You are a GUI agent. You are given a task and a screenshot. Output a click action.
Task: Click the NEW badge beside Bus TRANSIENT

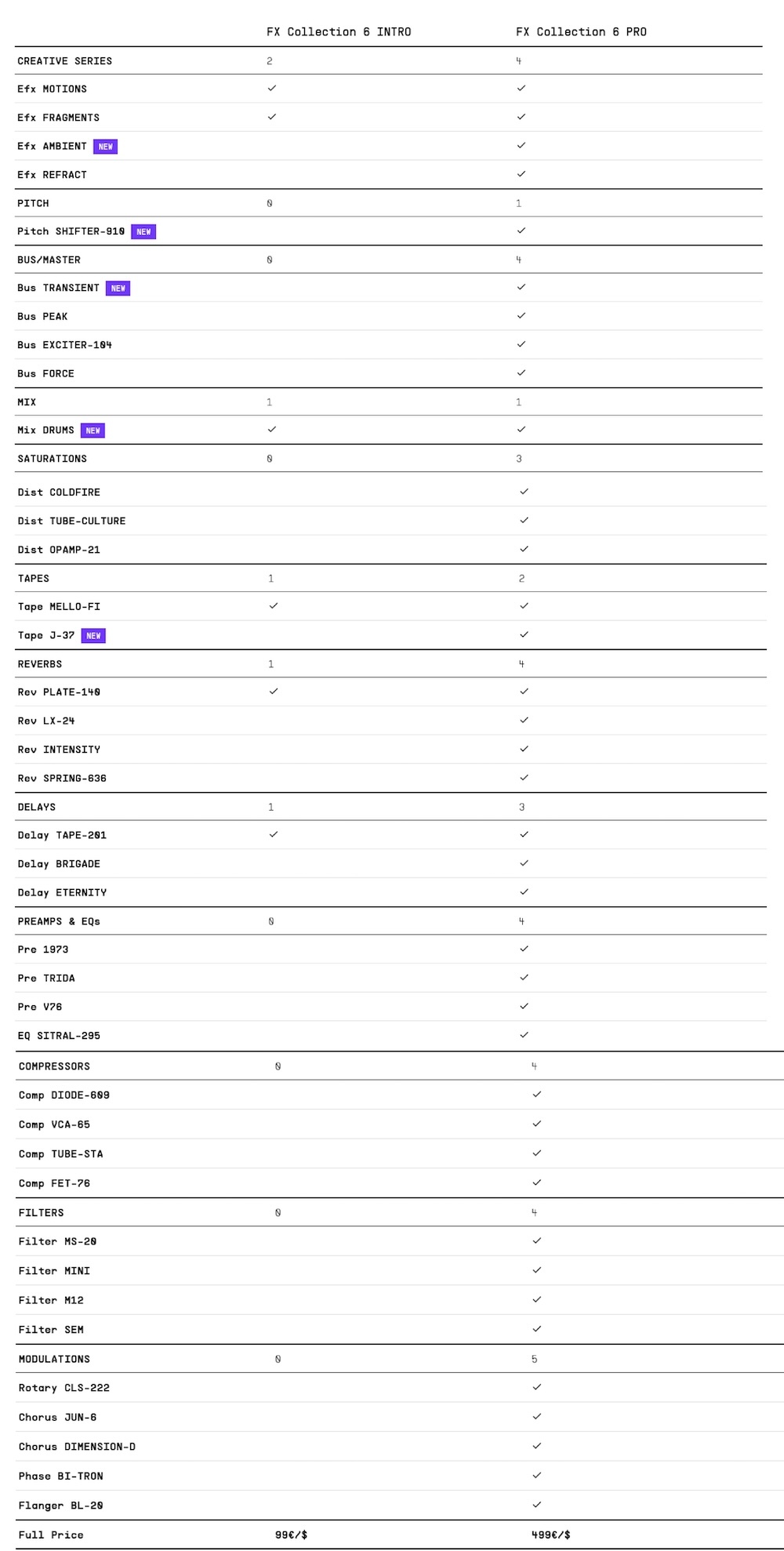118,289
